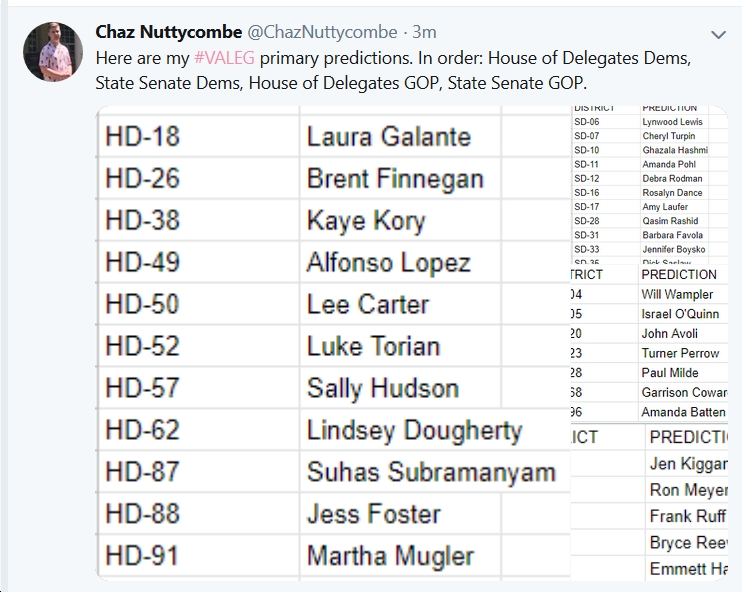Open the Senate GOP image with Frank Ruff
Viewport: 742px width, 592px height.
pyautogui.click(x=650, y=502)
